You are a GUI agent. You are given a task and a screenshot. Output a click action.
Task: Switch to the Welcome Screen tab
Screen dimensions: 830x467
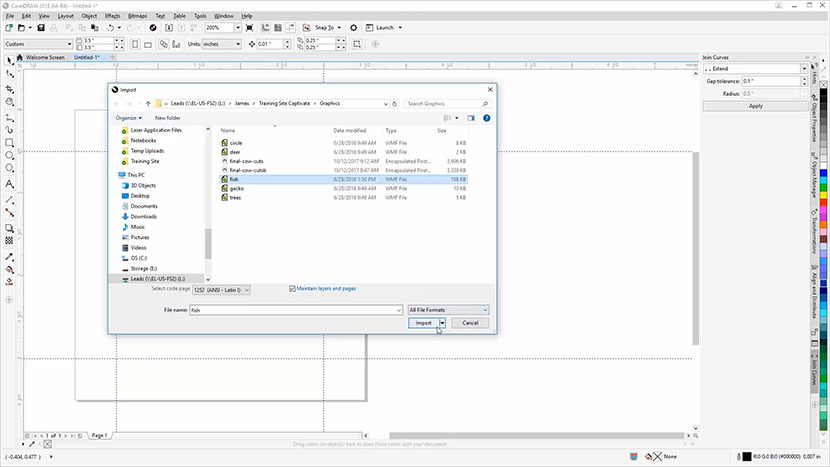44,58
